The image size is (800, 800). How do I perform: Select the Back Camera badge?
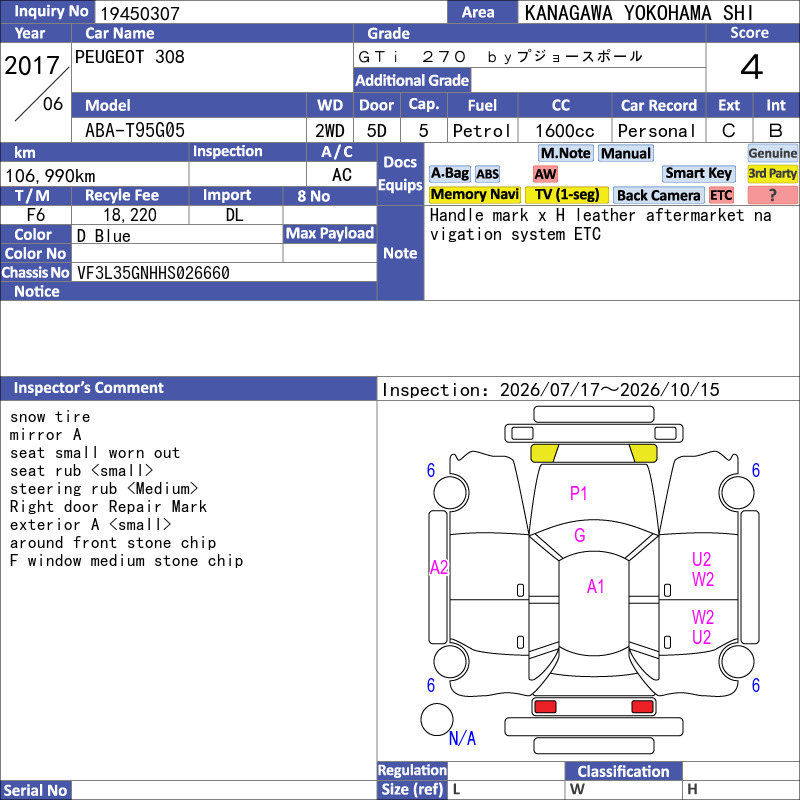(x=659, y=195)
